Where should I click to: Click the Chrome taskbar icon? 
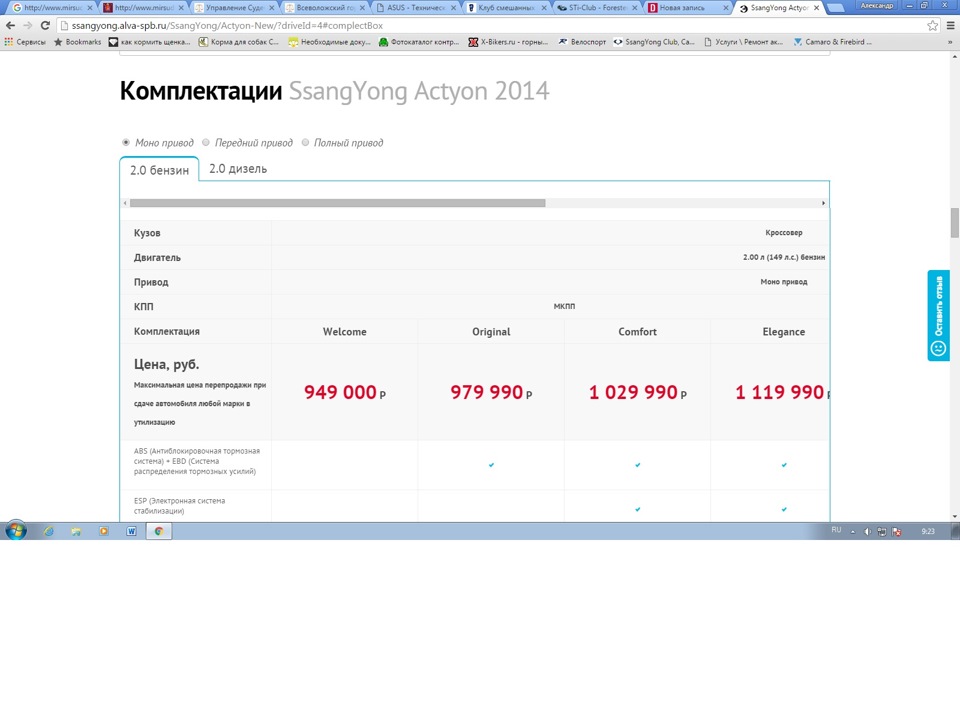click(159, 531)
